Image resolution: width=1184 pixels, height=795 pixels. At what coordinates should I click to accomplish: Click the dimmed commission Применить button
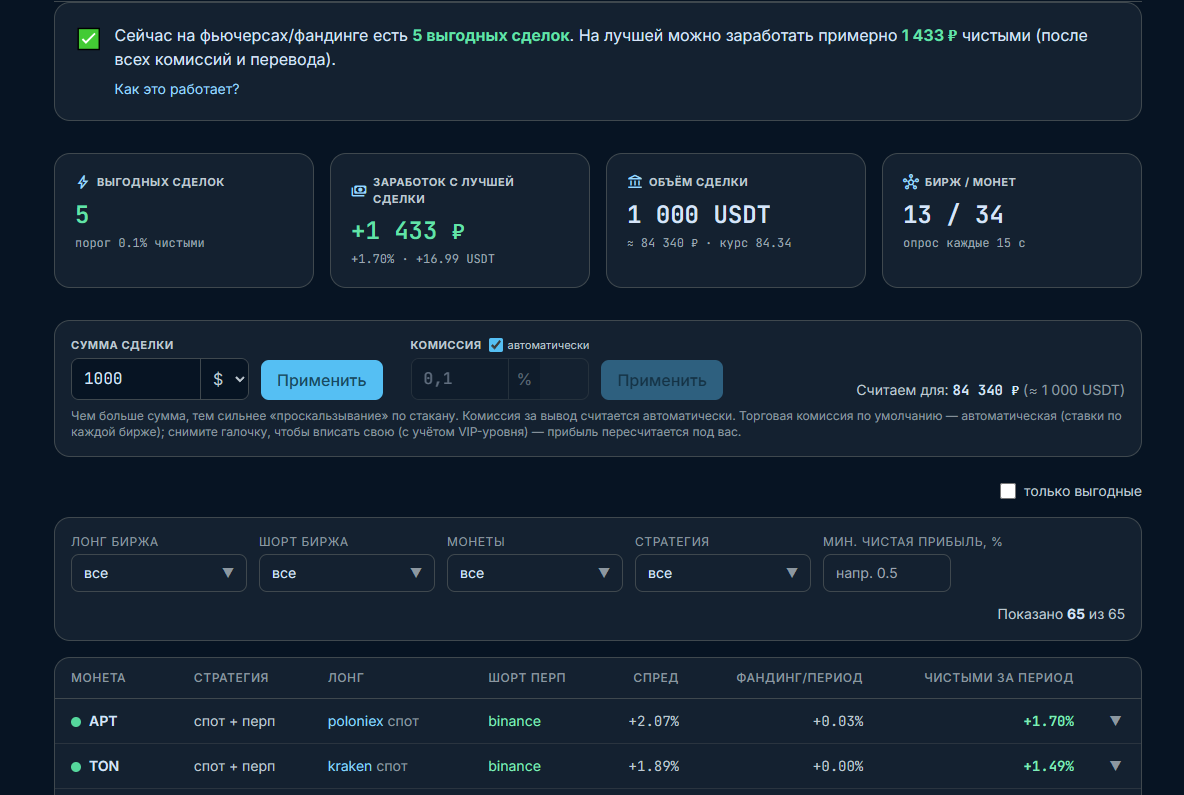click(661, 380)
